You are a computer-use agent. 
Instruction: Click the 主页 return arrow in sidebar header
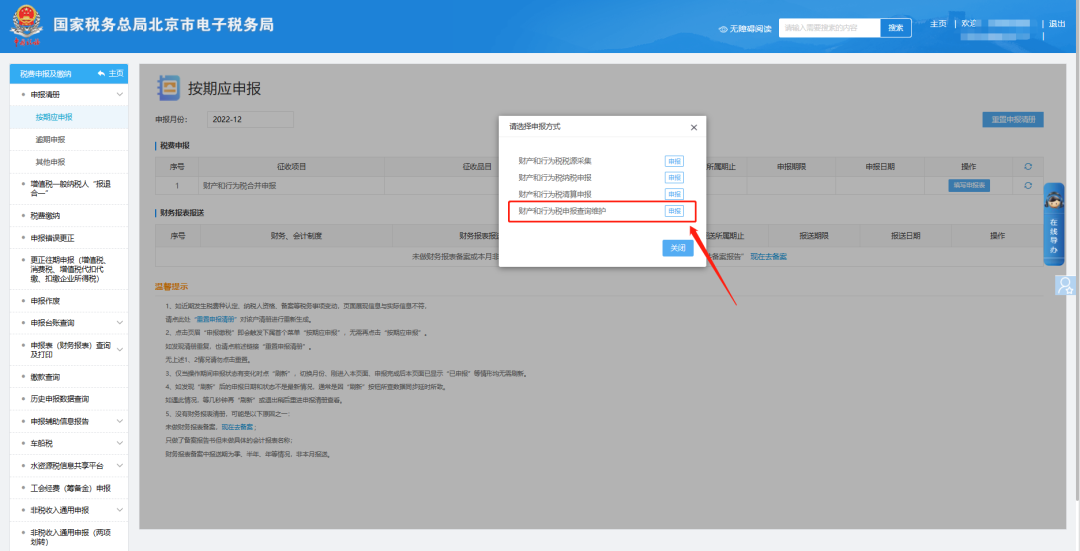click(102, 73)
